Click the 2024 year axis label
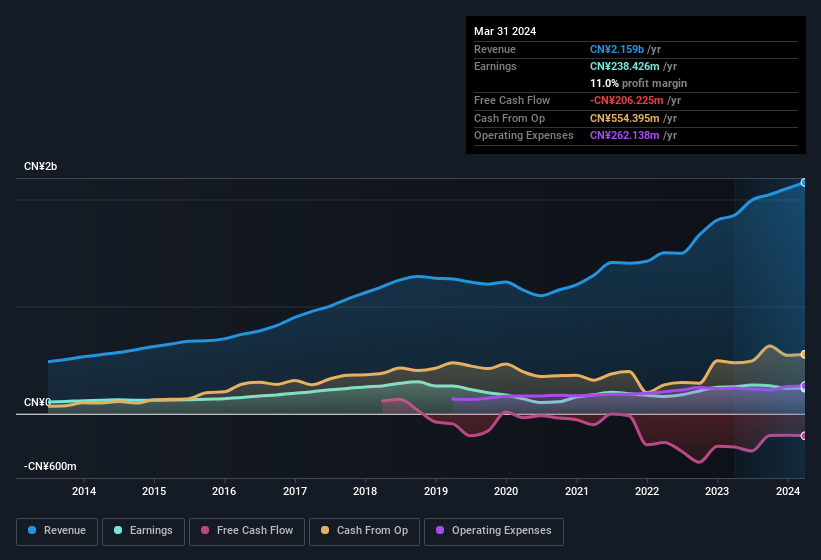The width and height of the screenshot is (821, 560). [788, 491]
